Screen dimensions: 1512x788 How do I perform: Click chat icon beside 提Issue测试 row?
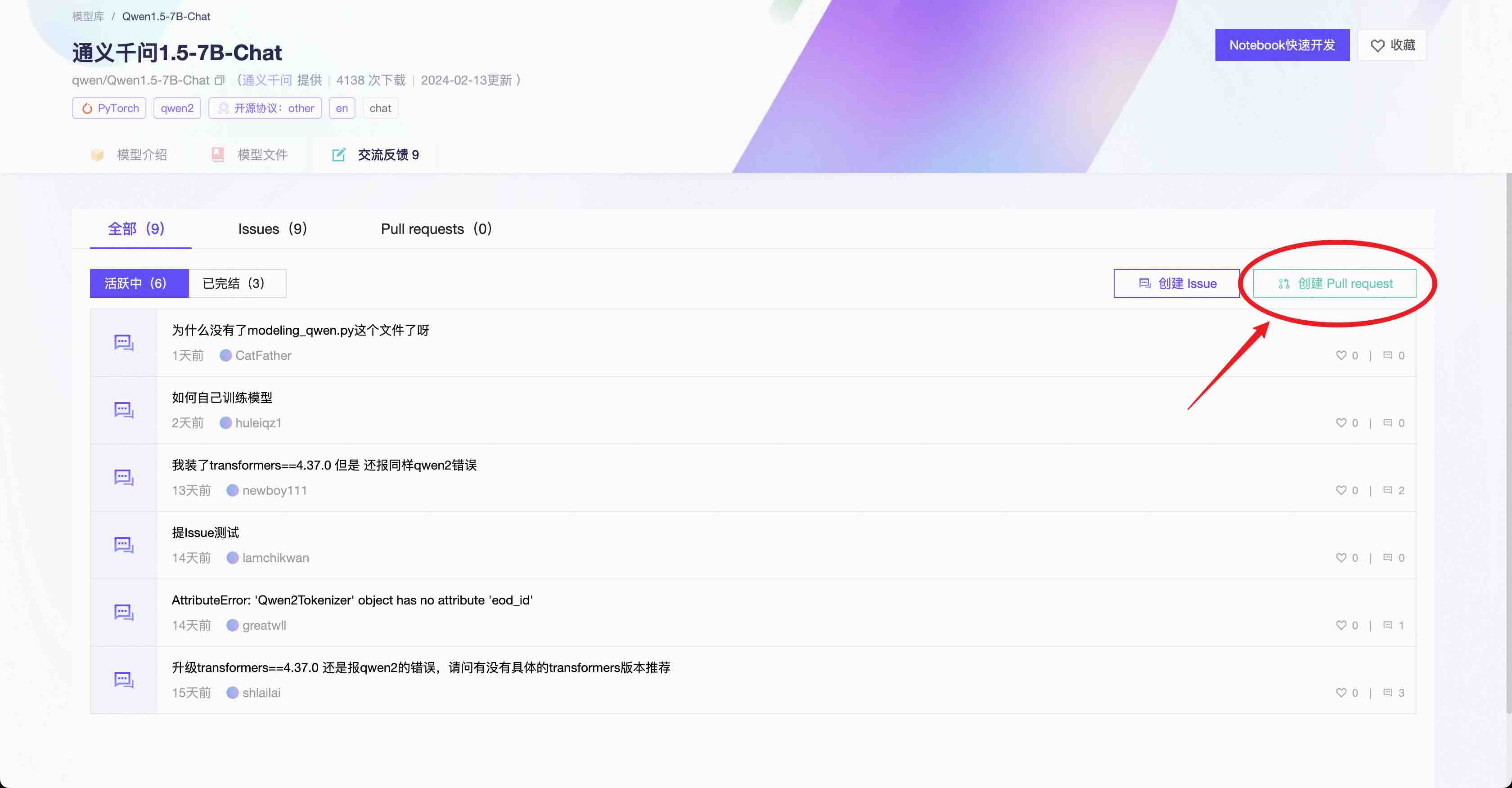[124, 545]
